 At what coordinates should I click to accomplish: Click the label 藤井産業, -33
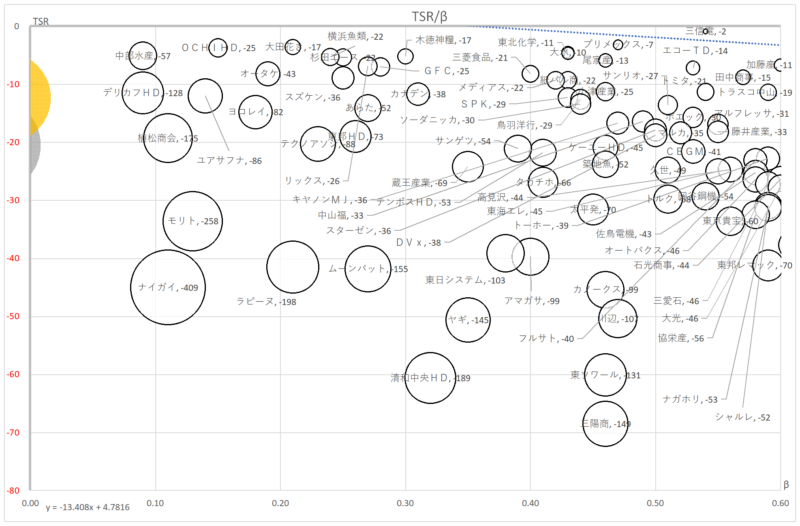pyautogui.click(x=759, y=131)
